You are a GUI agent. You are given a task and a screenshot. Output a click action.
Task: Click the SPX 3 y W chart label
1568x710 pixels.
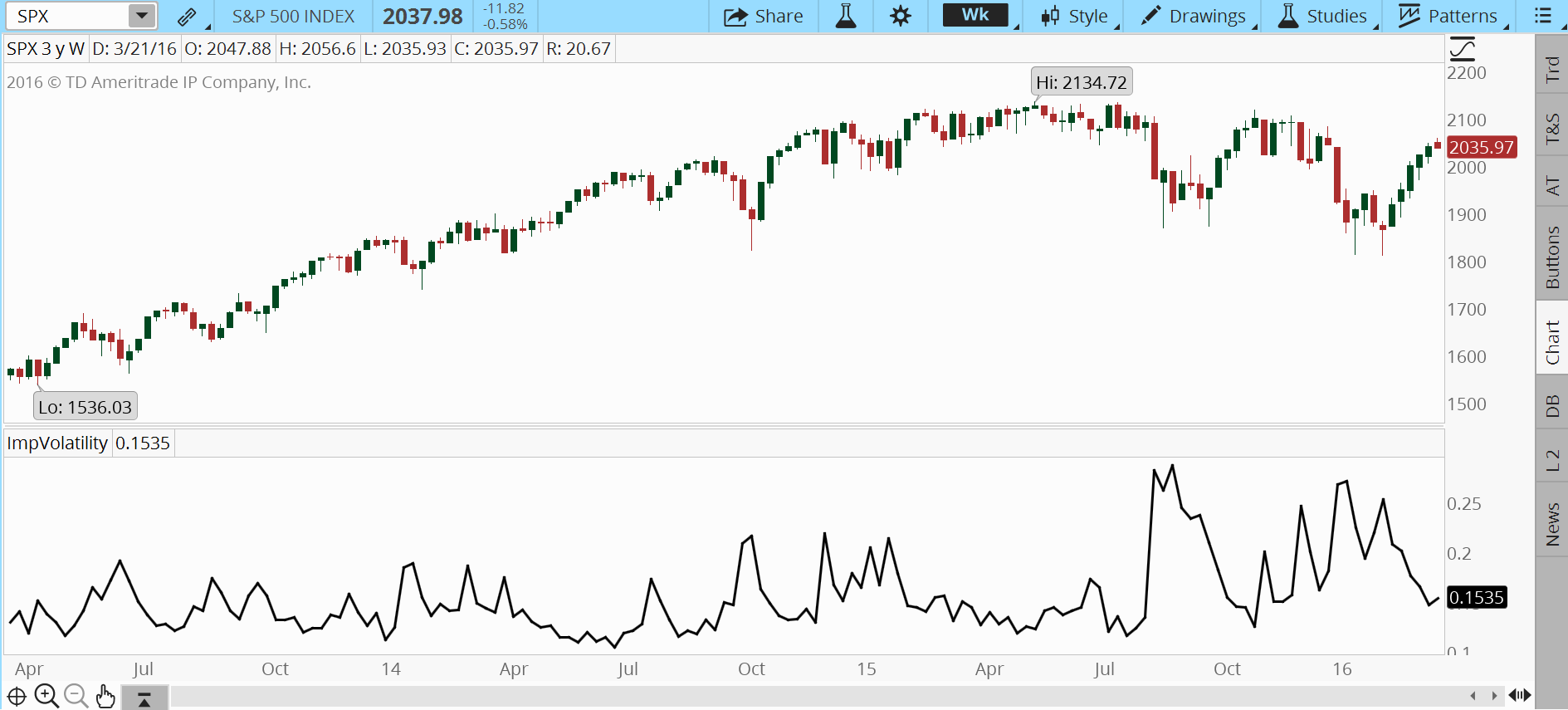click(46, 48)
